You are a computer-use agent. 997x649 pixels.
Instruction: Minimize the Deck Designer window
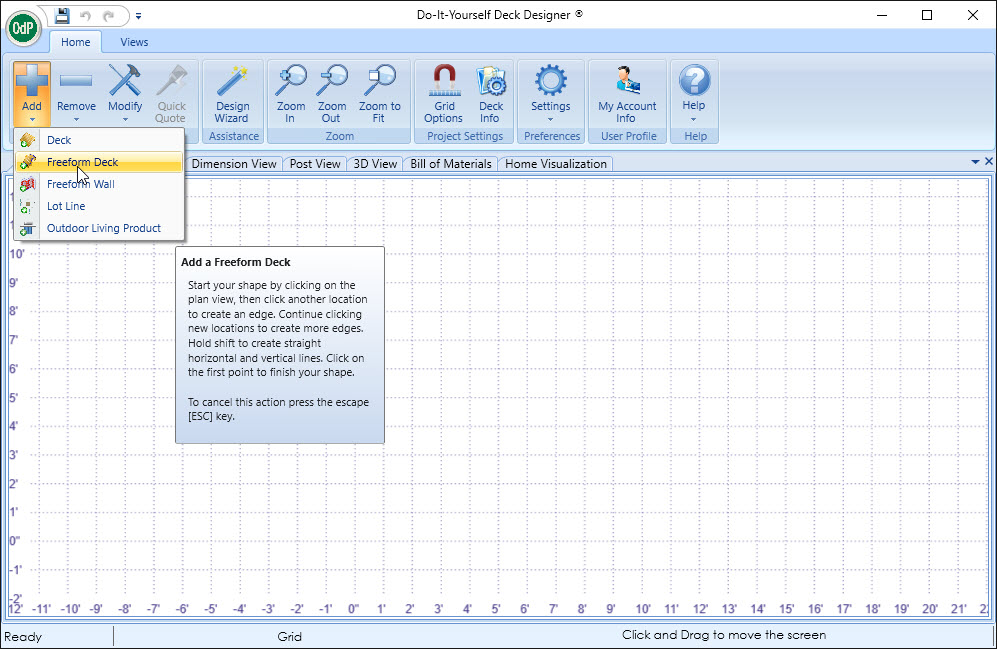[x=882, y=15]
